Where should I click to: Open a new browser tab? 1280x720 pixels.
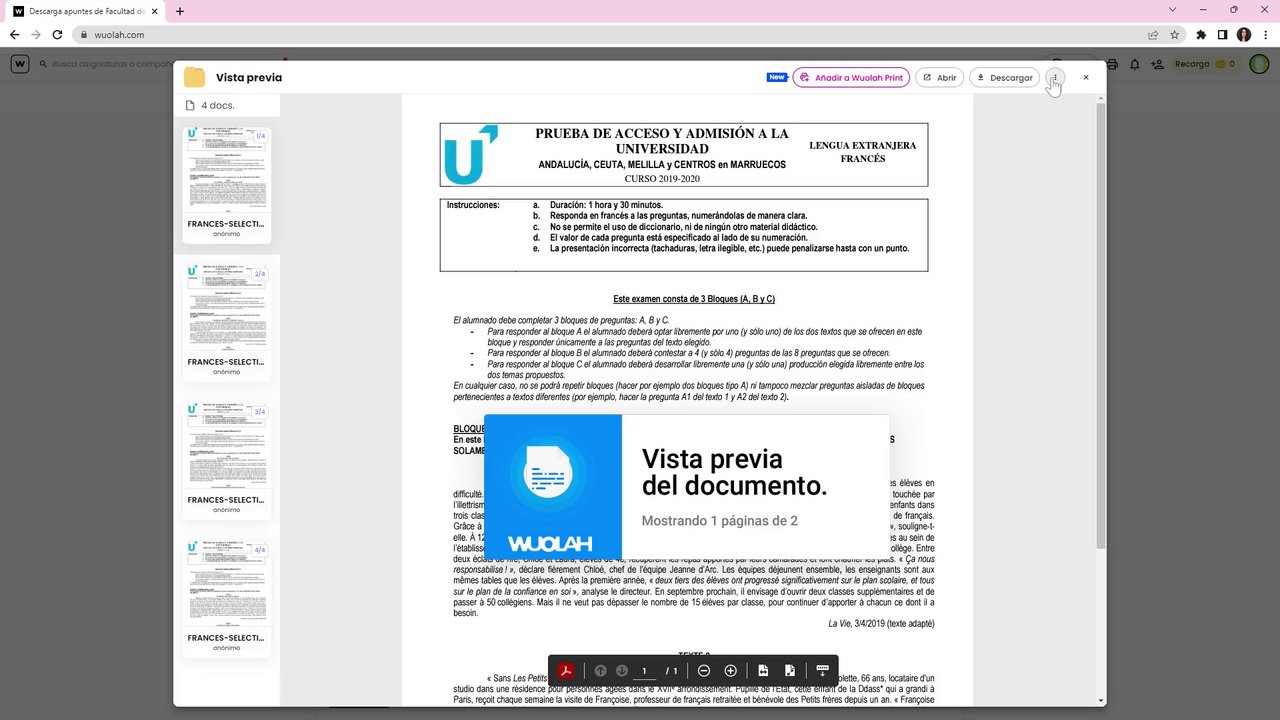coord(180,11)
